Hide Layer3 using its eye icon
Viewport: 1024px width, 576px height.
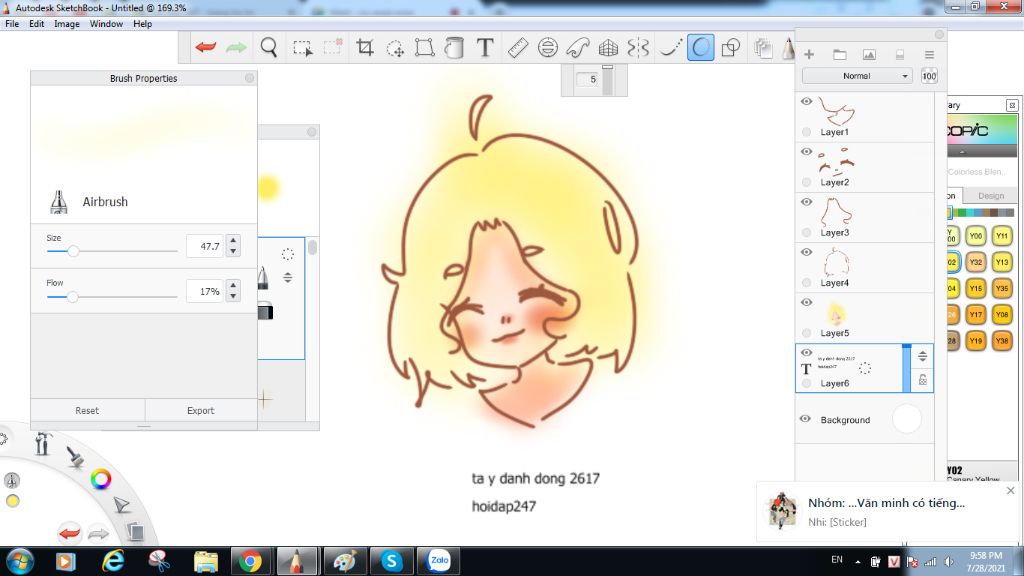tap(807, 202)
